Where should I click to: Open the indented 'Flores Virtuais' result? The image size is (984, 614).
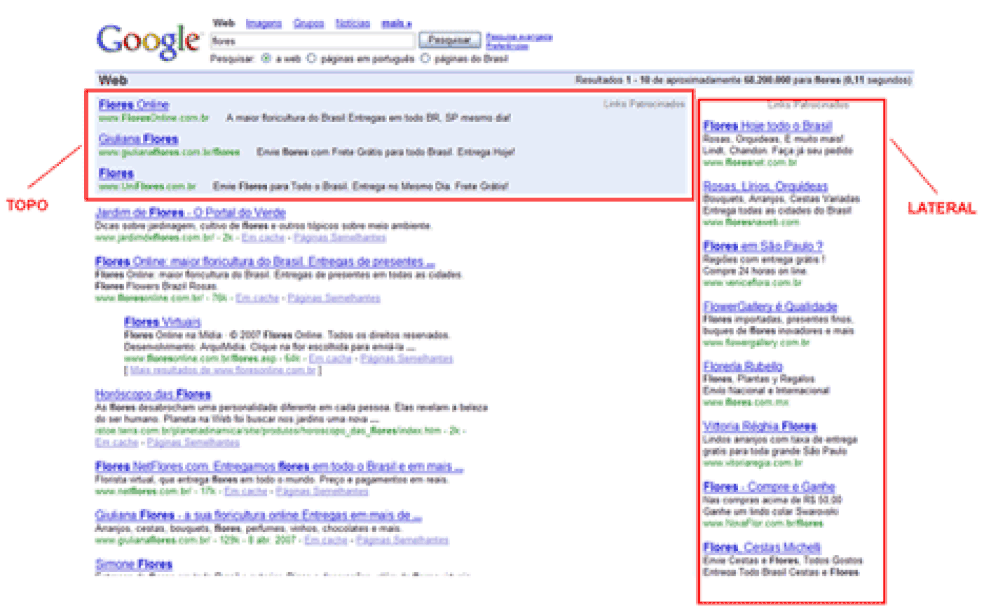[163, 322]
